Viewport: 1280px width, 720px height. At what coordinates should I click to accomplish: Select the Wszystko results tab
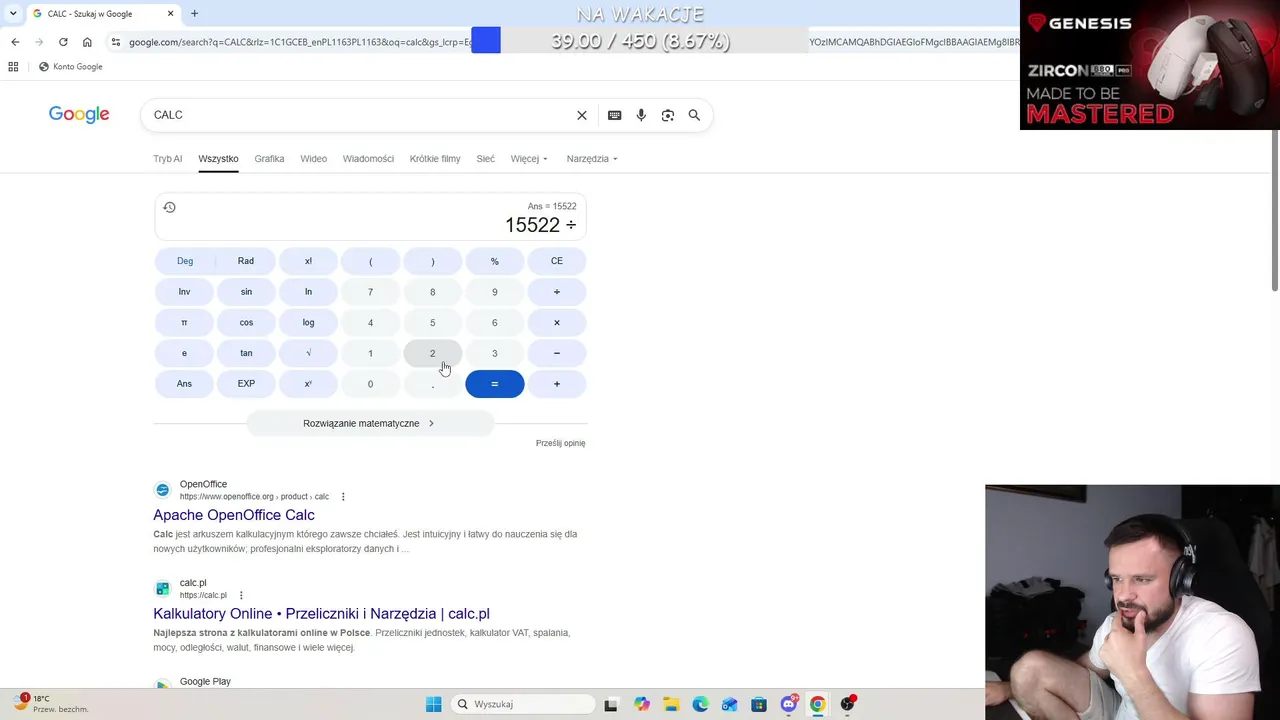point(218,159)
